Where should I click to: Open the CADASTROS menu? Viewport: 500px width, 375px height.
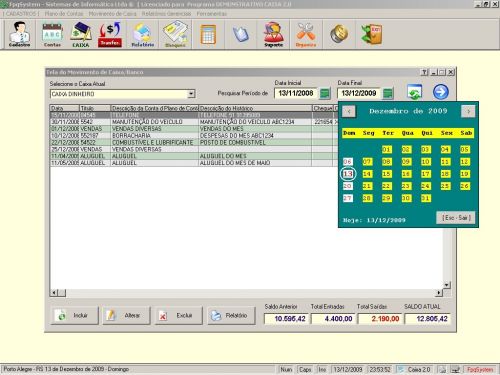pos(22,14)
